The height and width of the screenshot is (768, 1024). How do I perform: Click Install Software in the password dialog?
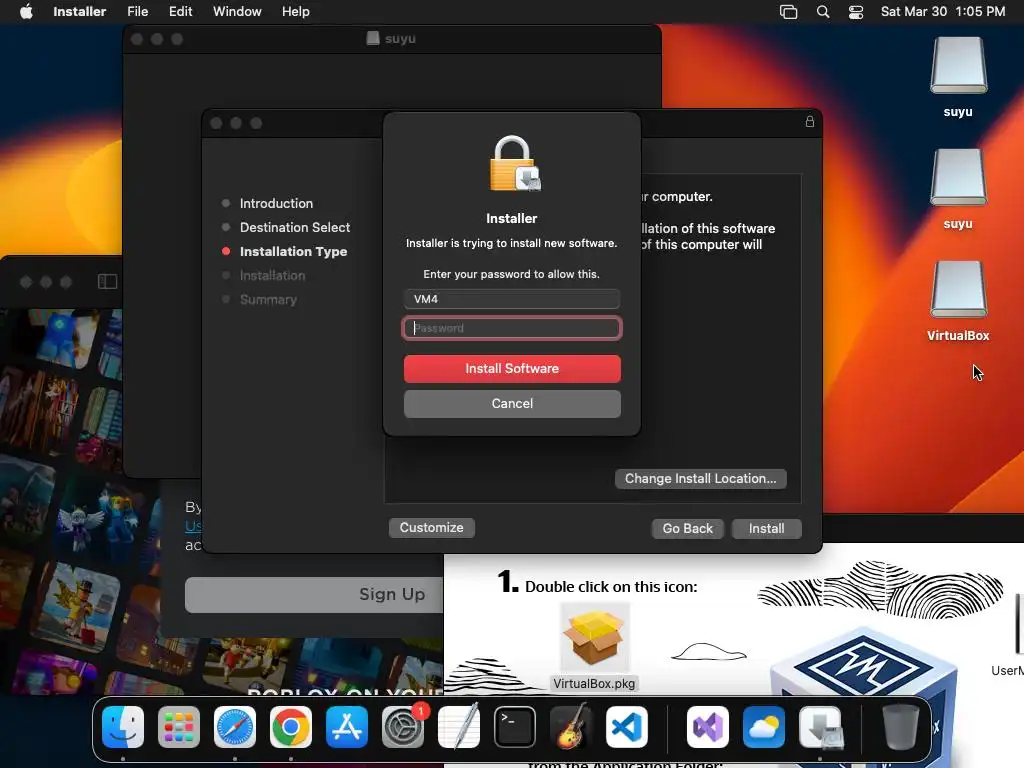[x=512, y=368]
